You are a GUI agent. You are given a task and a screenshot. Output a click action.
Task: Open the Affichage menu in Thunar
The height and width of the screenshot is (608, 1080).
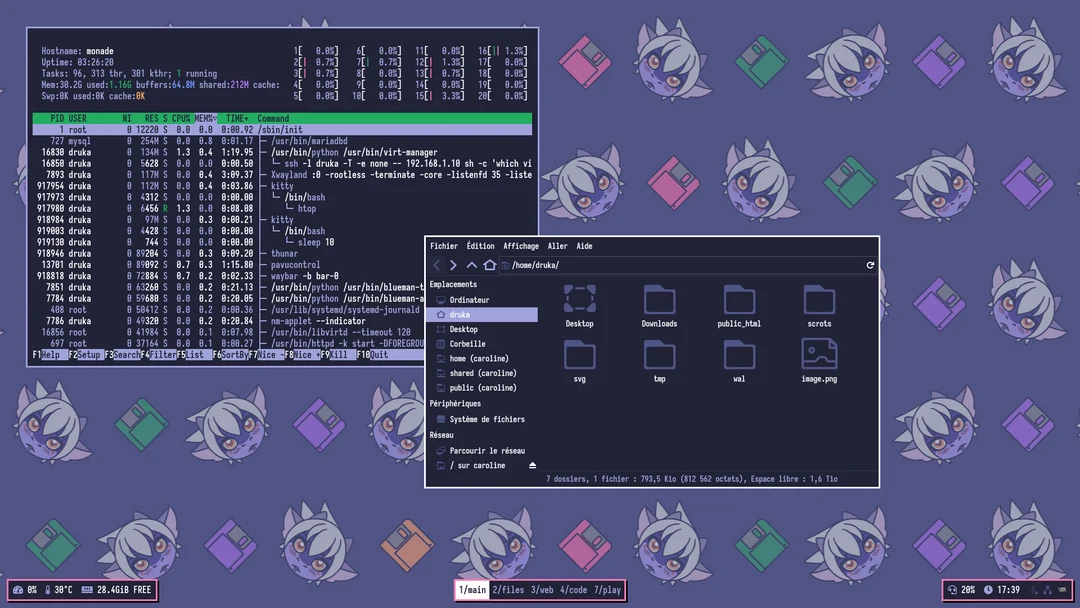[x=521, y=245]
